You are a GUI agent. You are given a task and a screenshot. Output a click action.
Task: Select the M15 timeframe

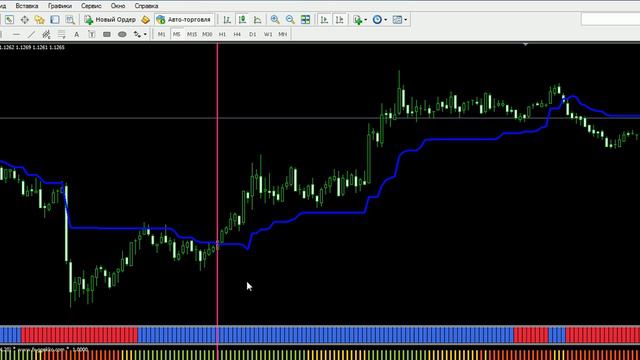click(192, 34)
